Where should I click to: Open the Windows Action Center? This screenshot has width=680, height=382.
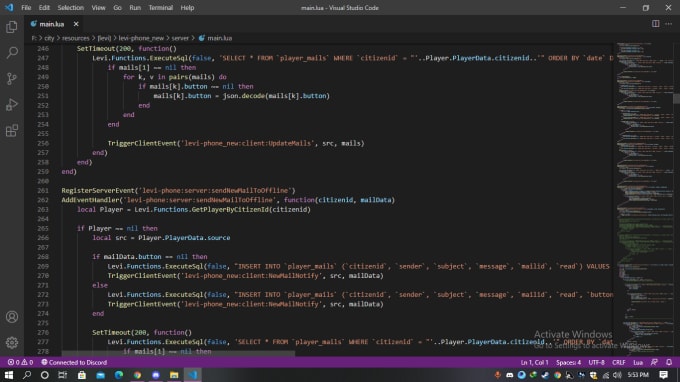point(664,375)
